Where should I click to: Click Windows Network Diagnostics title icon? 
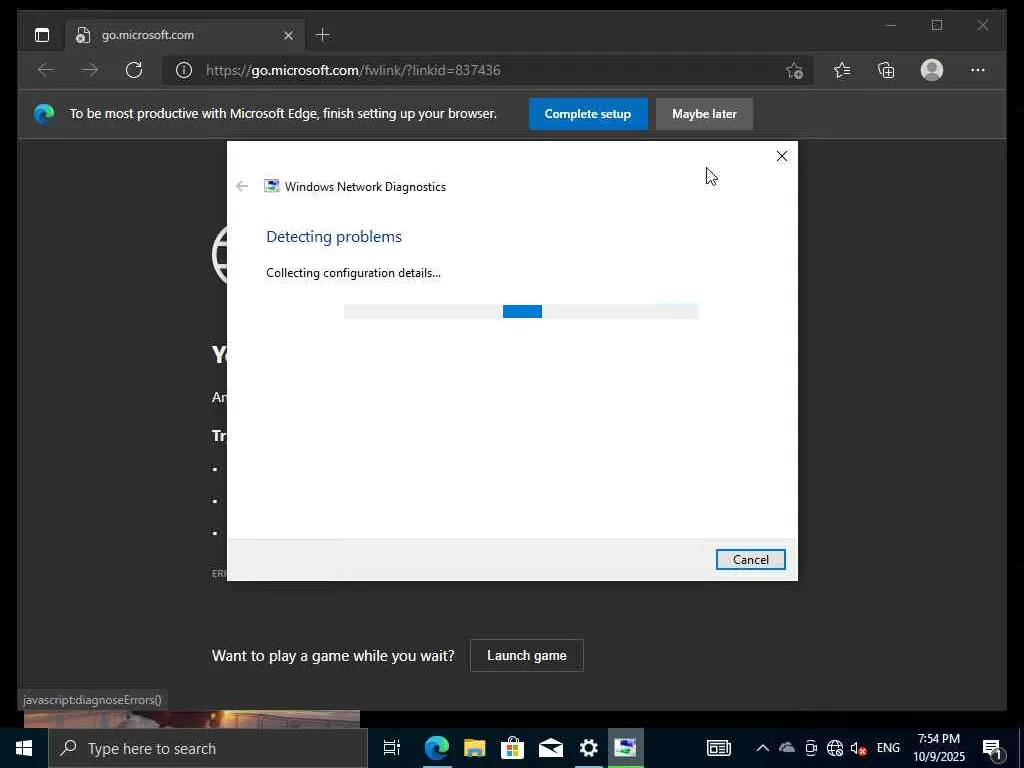272,186
